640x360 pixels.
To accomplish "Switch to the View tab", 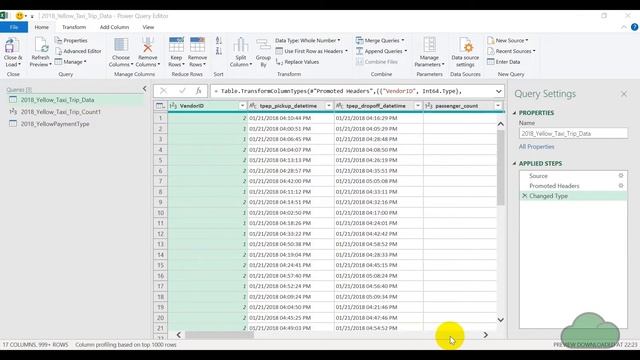I will click(x=148, y=27).
